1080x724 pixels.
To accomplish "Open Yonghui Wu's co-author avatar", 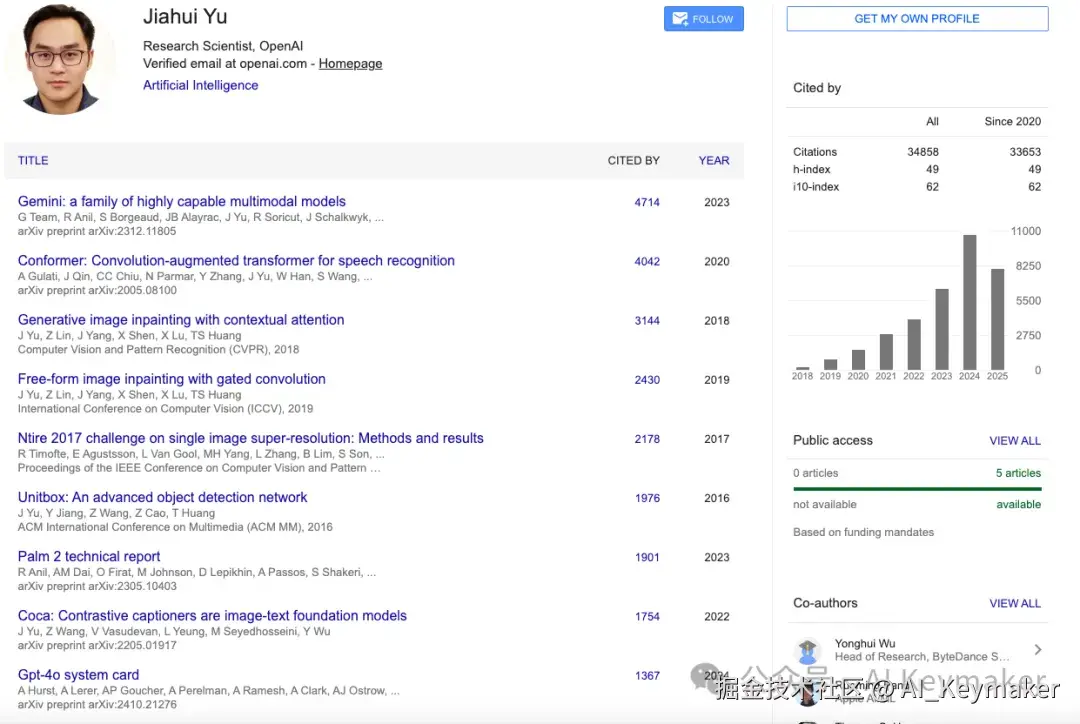I will [807, 651].
